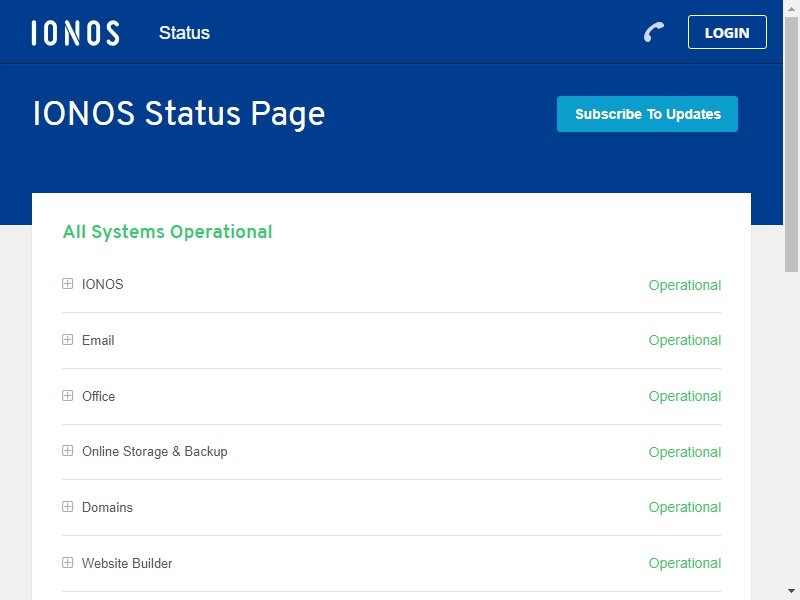Expand the IONOS component group
This screenshot has width=800, height=600.
coord(67,283)
